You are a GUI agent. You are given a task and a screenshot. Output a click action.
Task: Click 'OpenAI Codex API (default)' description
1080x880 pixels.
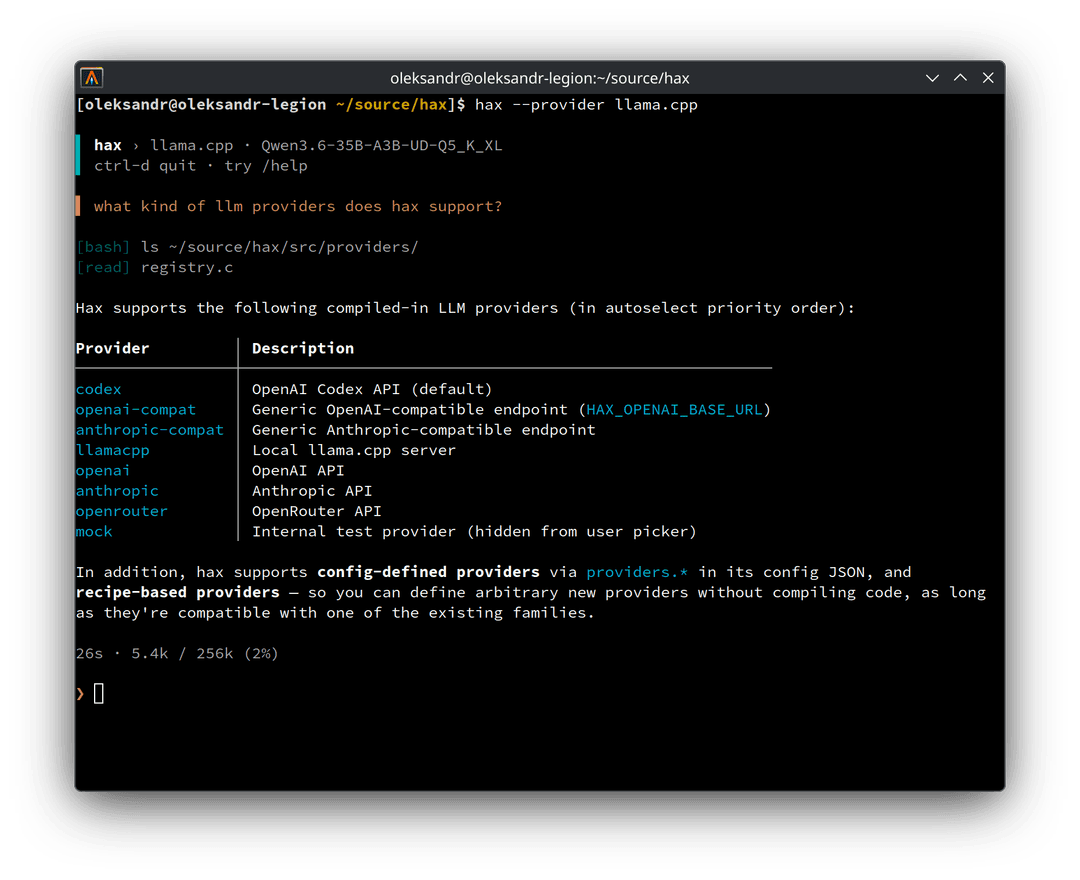[x=372, y=389]
